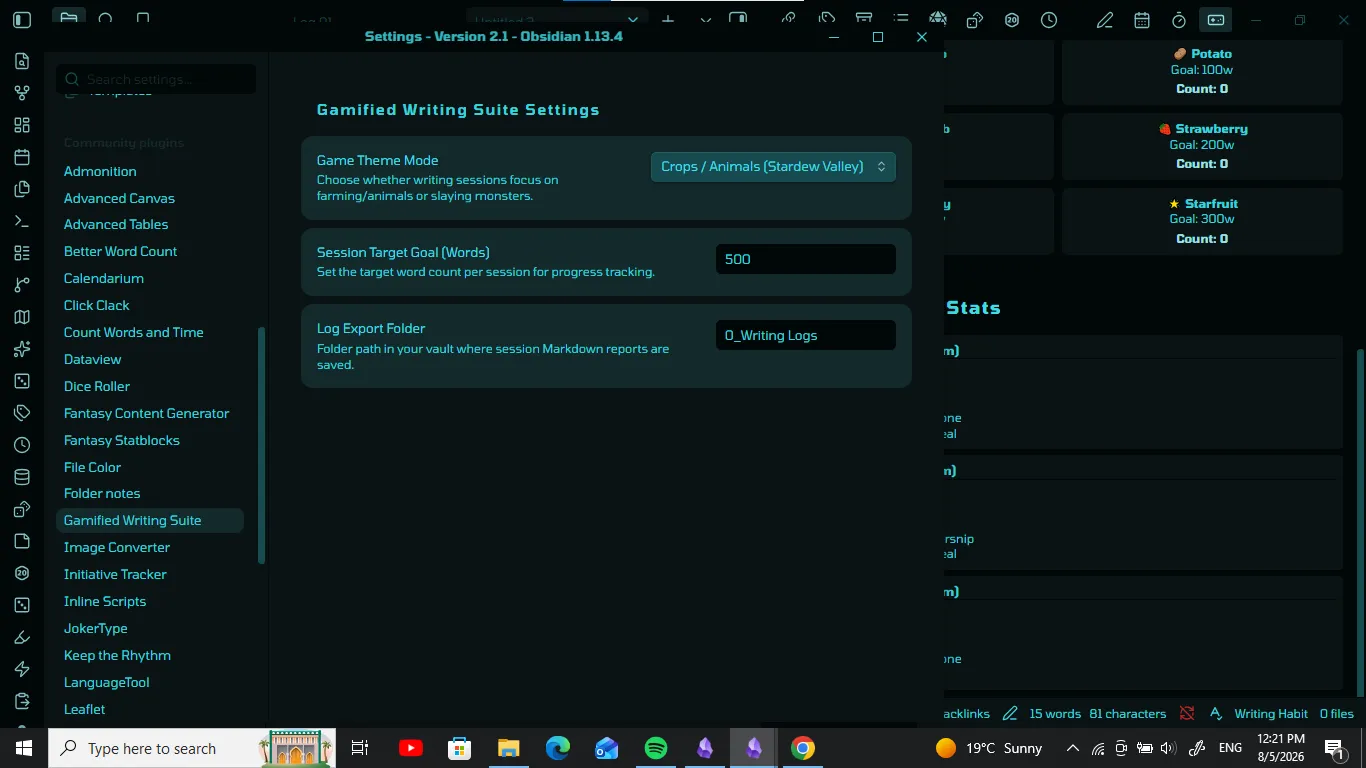The image size is (1366, 768).
Task: Show hidden system tray icons
Action: tap(1072, 748)
